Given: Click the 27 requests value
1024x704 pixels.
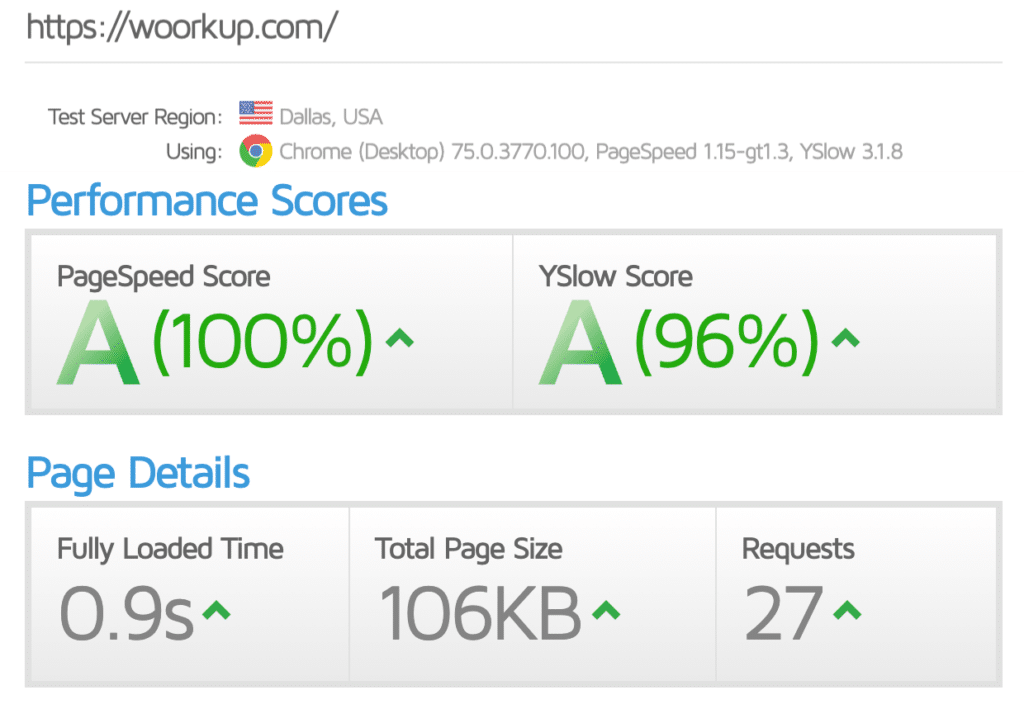Looking at the screenshot, I should [x=784, y=613].
